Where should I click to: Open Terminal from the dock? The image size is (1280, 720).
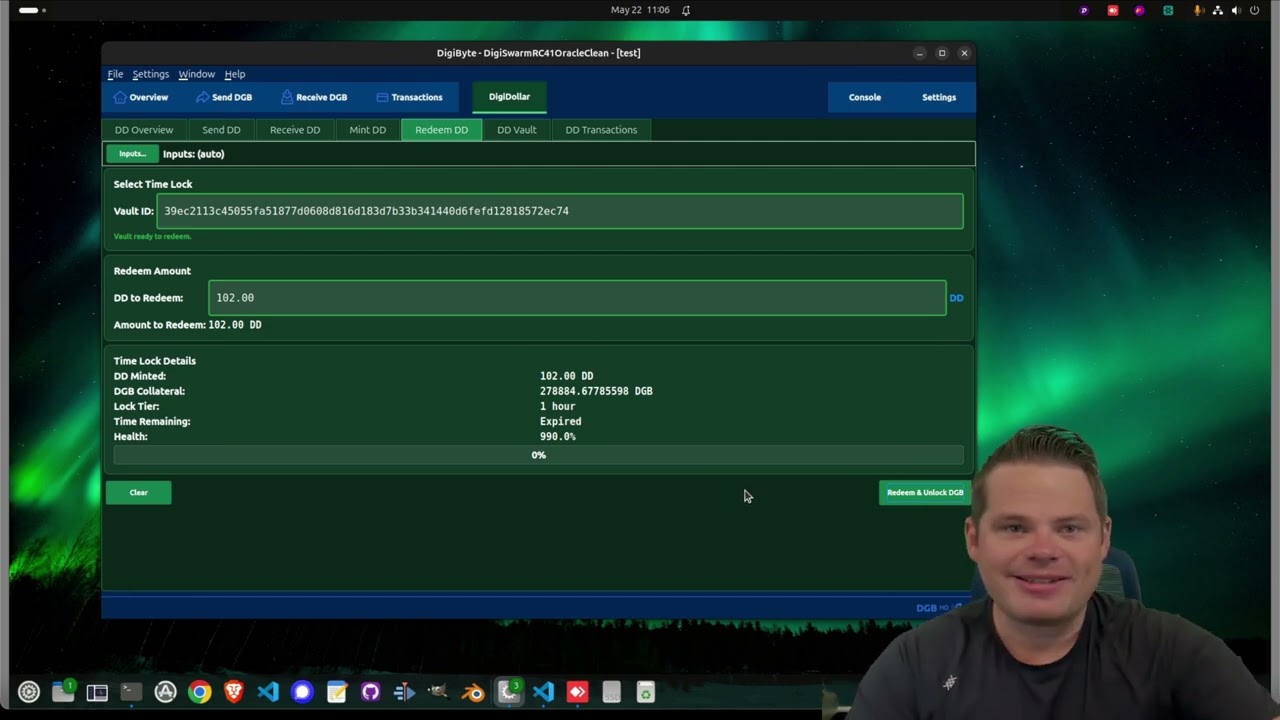pos(131,692)
